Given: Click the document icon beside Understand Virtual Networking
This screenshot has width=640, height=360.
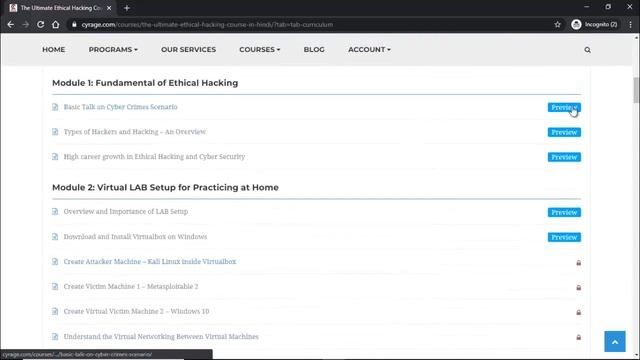Looking at the screenshot, I should (x=55, y=337).
